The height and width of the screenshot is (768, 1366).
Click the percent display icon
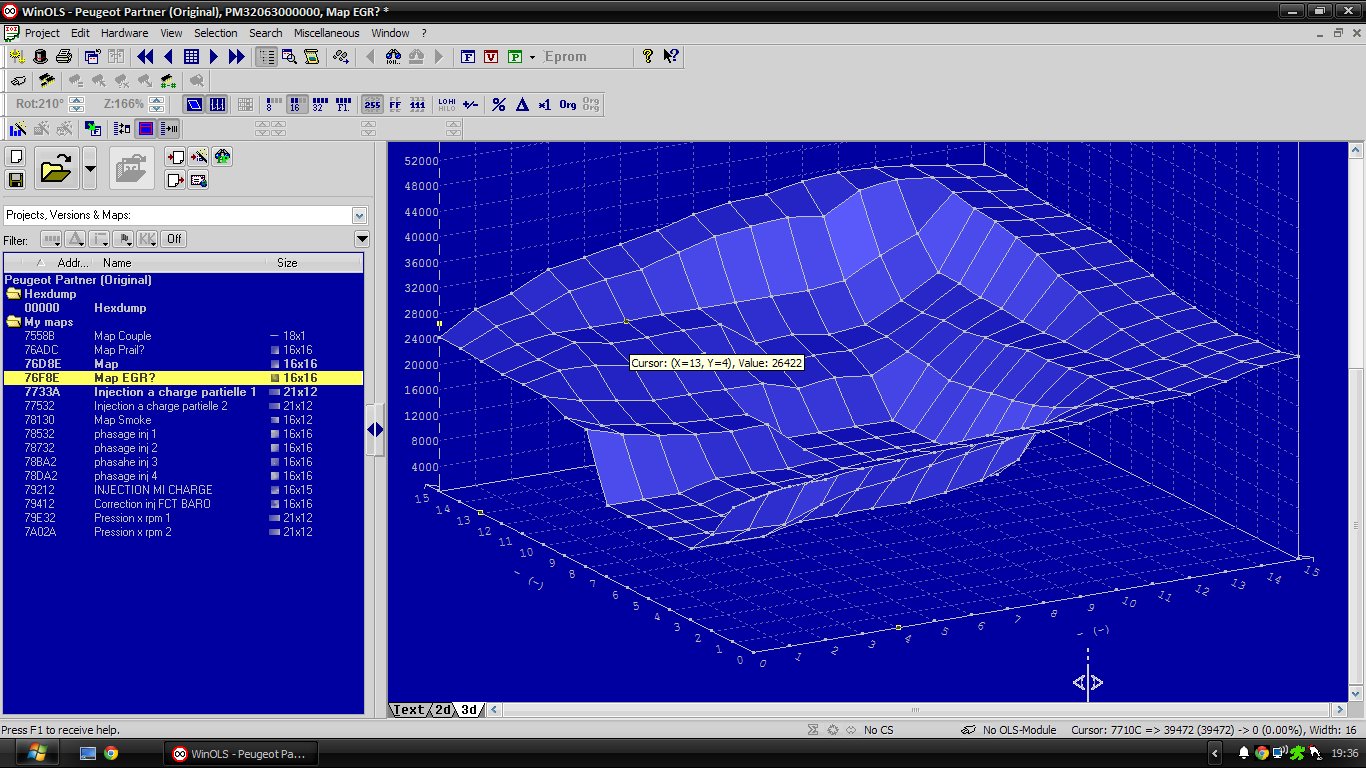coord(498,104)
